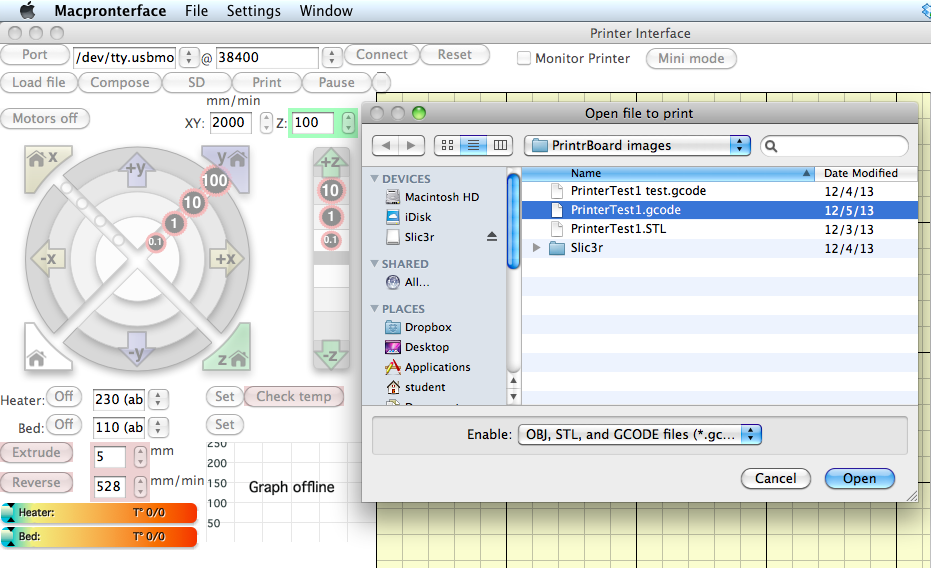Select Z 0.1 mm step bubble
The width and height of the screenshot is (931, 568).
(331, 240)
